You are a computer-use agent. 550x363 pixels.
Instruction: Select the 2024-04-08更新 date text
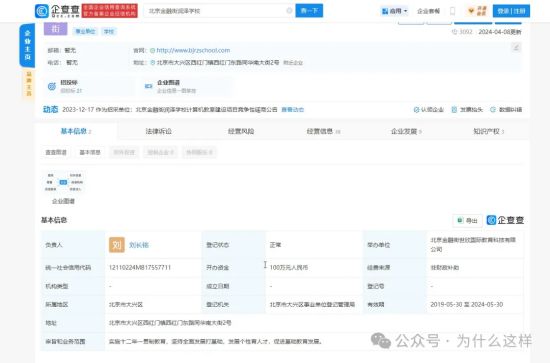[500, 32]
